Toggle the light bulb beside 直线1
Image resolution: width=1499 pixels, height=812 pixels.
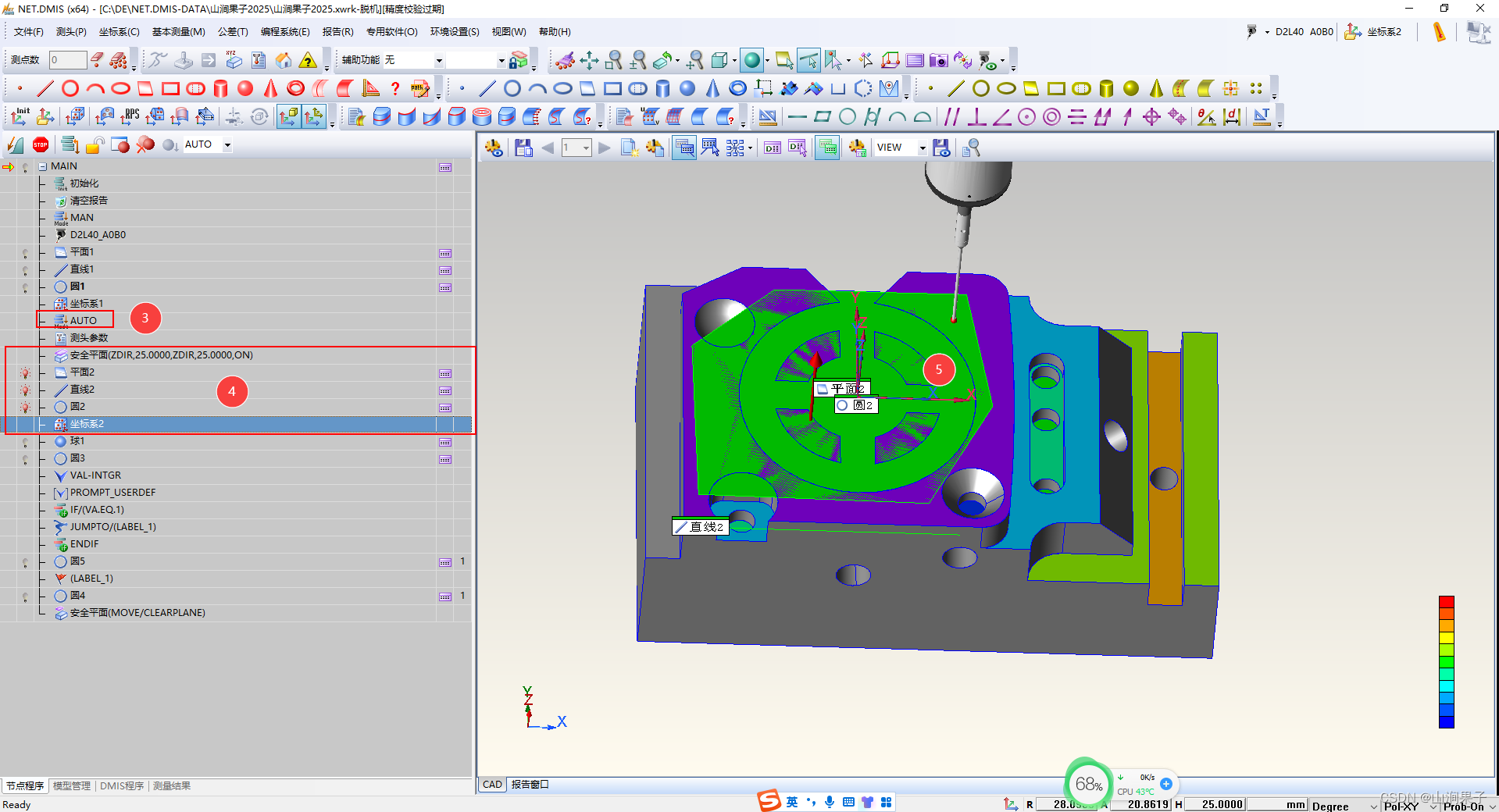(25, 270)
